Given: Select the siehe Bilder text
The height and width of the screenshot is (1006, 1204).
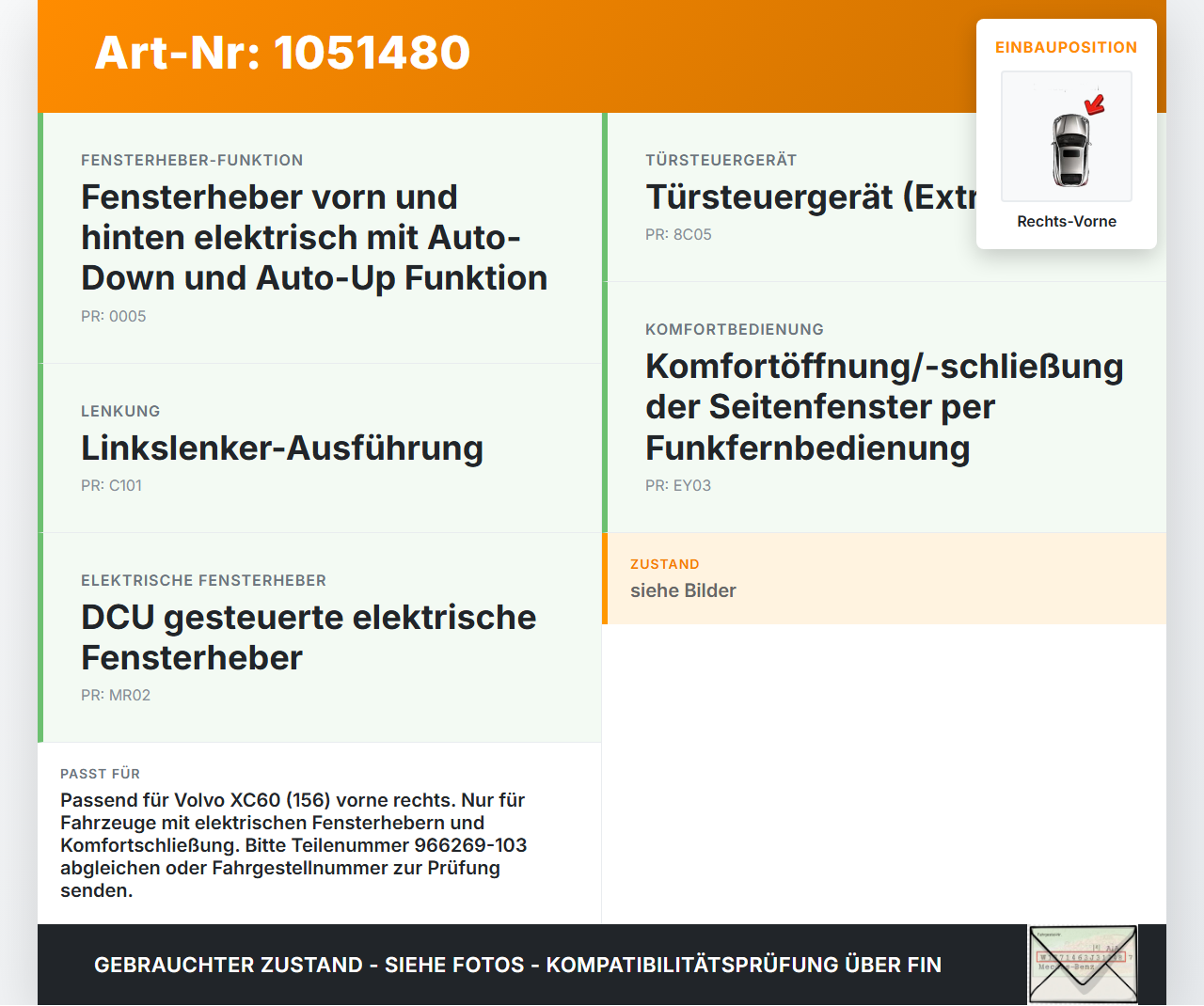Looking at the screenshot, I should [x=683, y=590].
